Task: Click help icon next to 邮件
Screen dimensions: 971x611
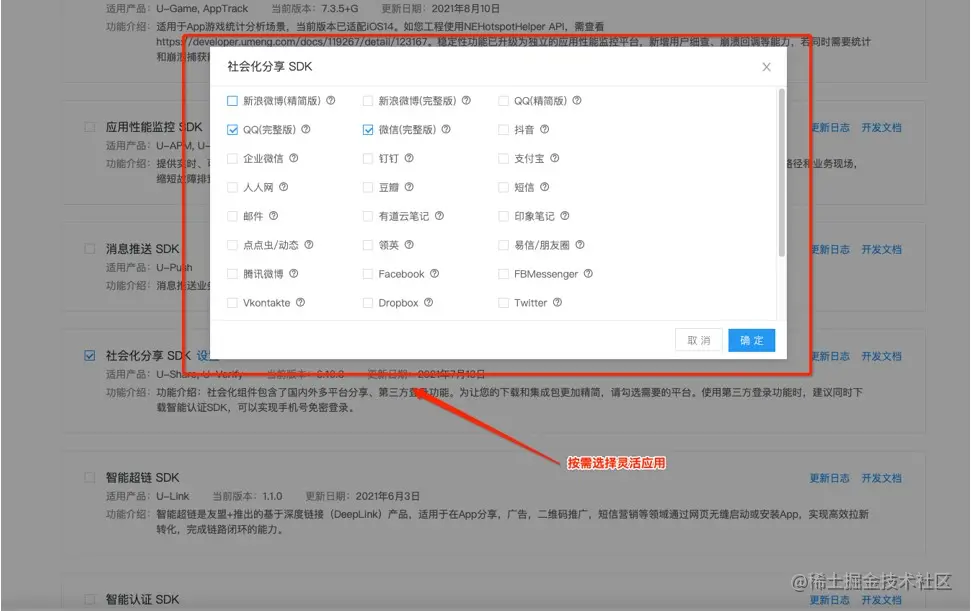Action: (x=273, y=215)
